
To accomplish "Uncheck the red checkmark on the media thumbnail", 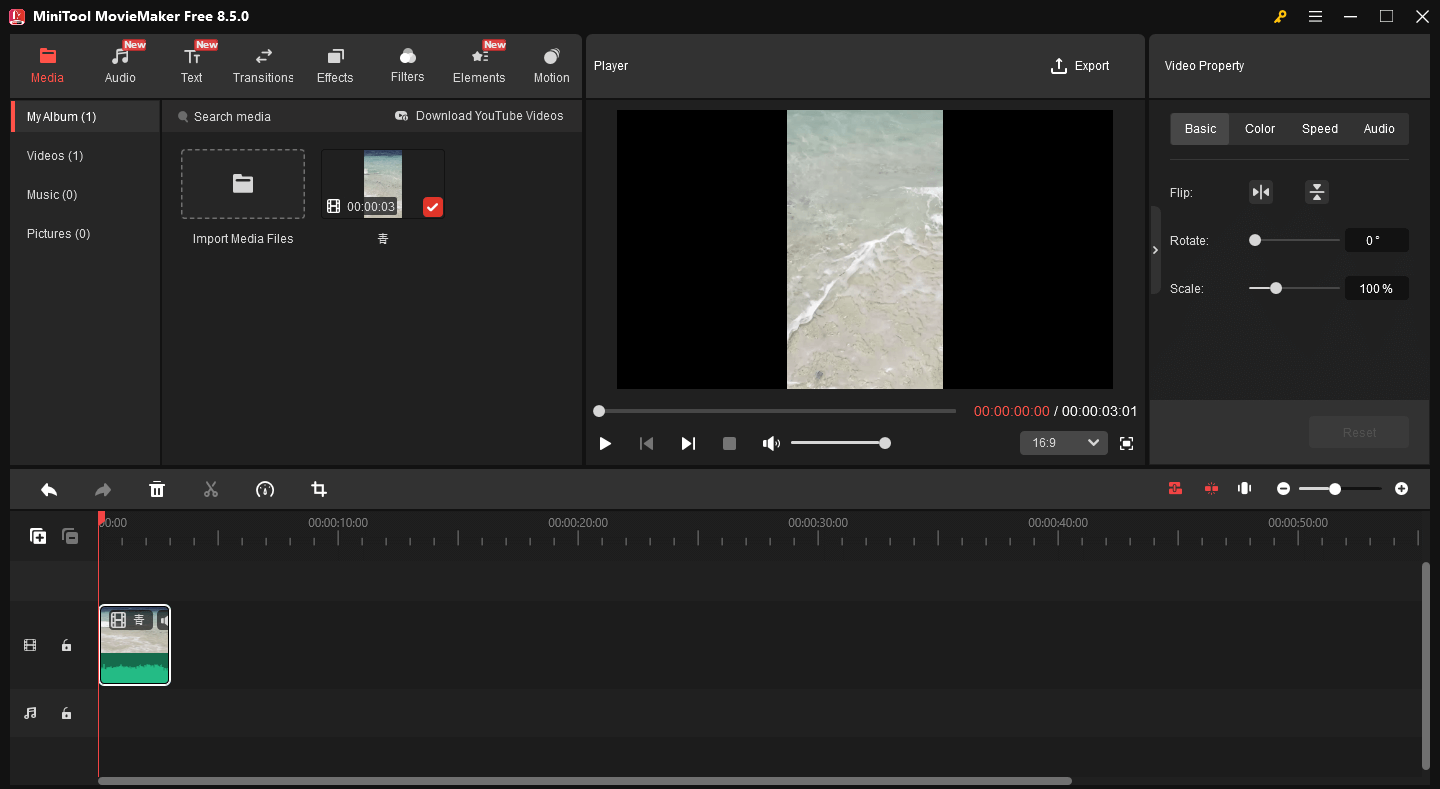I will coord(432,207).
